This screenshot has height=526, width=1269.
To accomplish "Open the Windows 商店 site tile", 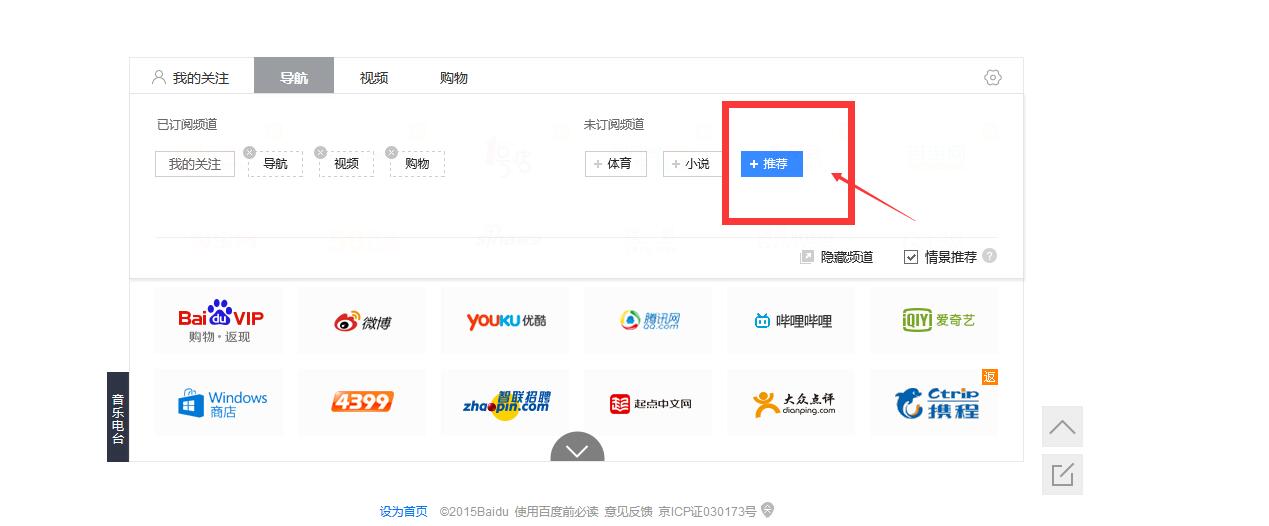I will coord(219,403).
